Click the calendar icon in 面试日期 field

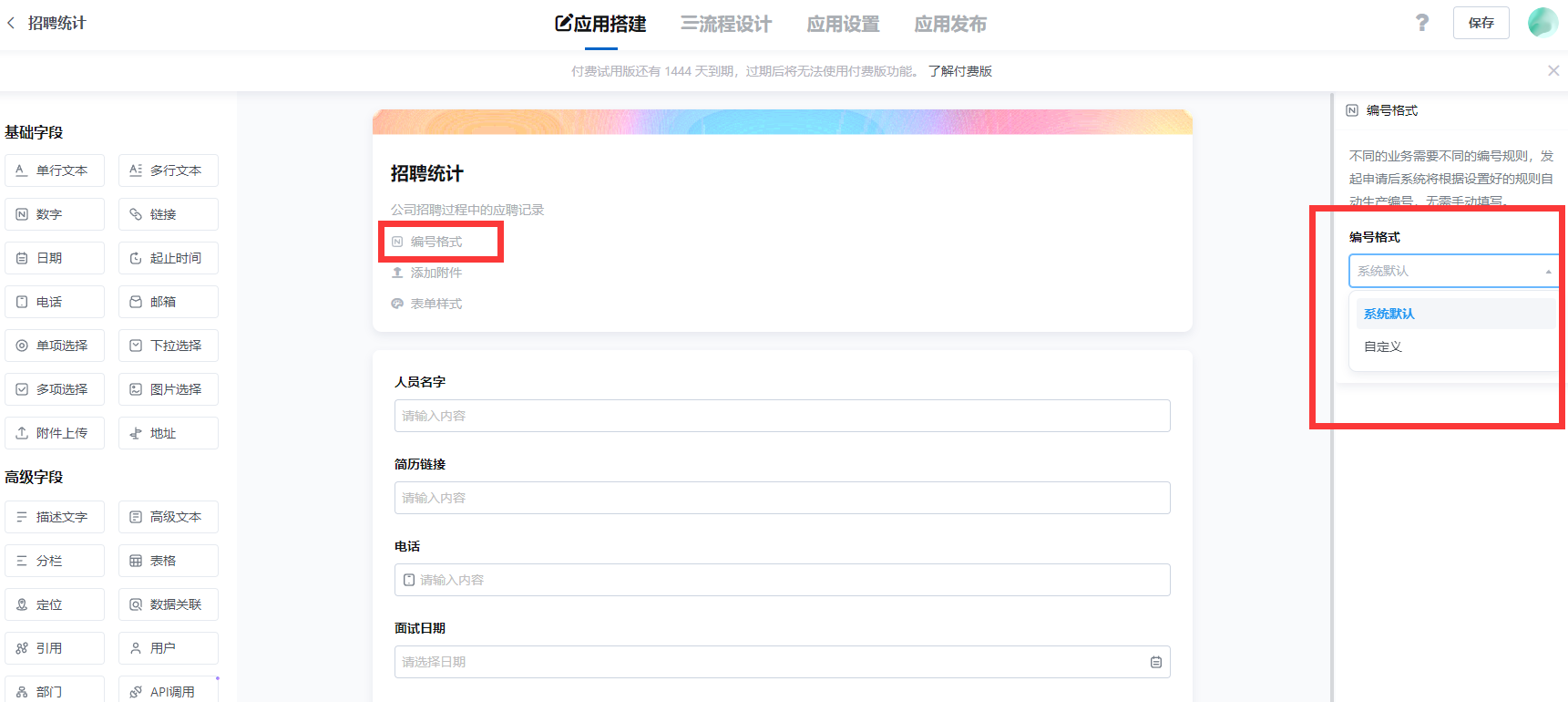tap(1155, 662)
